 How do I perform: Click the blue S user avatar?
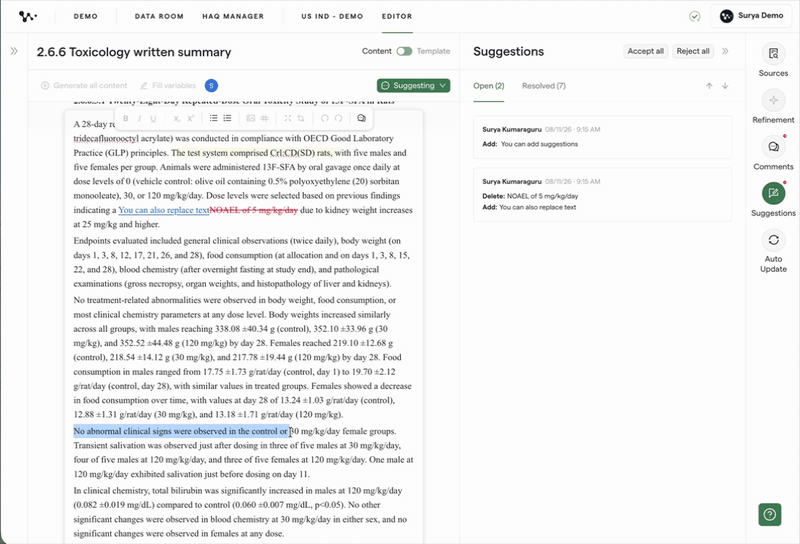(211, 86)
